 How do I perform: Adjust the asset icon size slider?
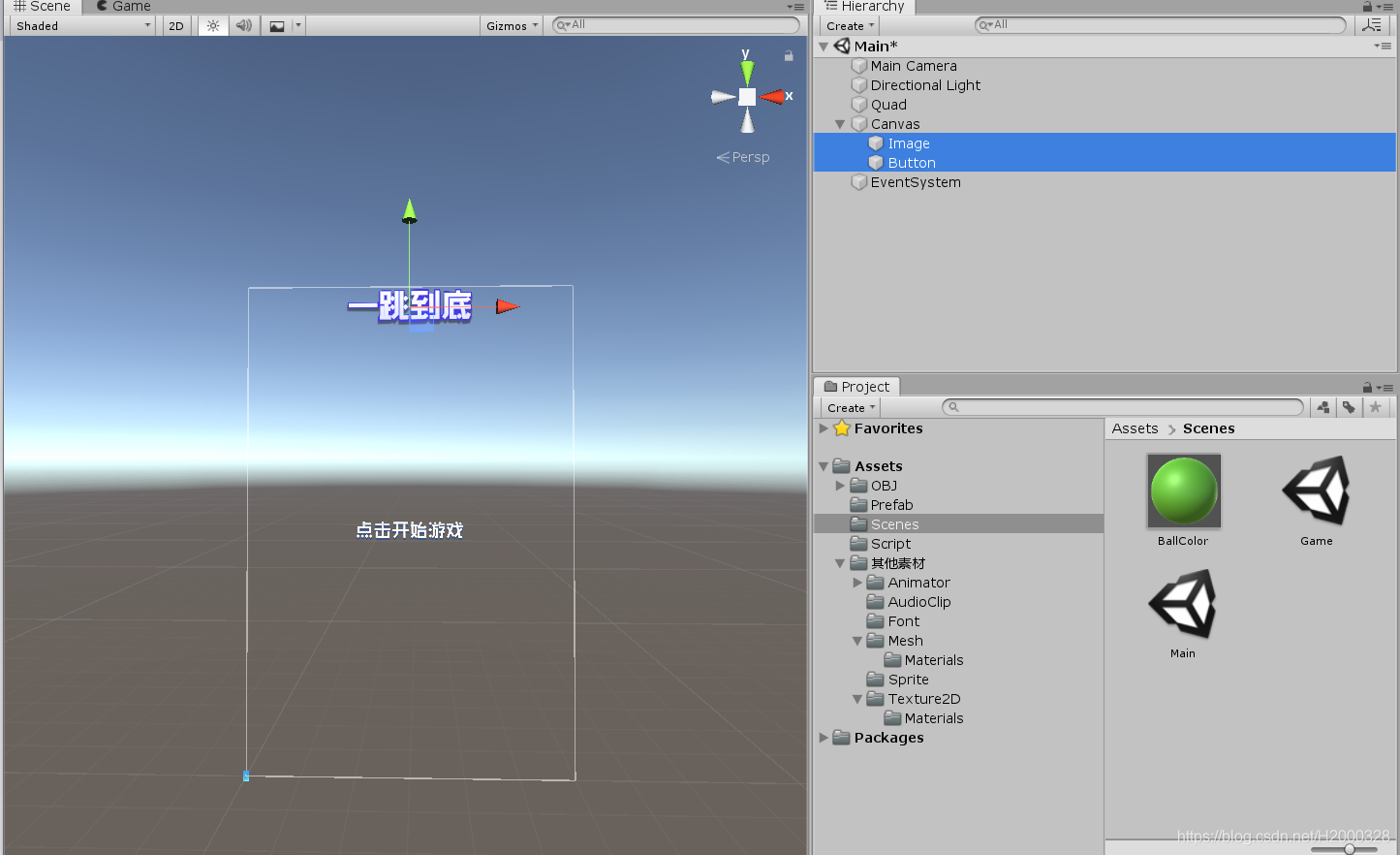tap(1349, 848)
